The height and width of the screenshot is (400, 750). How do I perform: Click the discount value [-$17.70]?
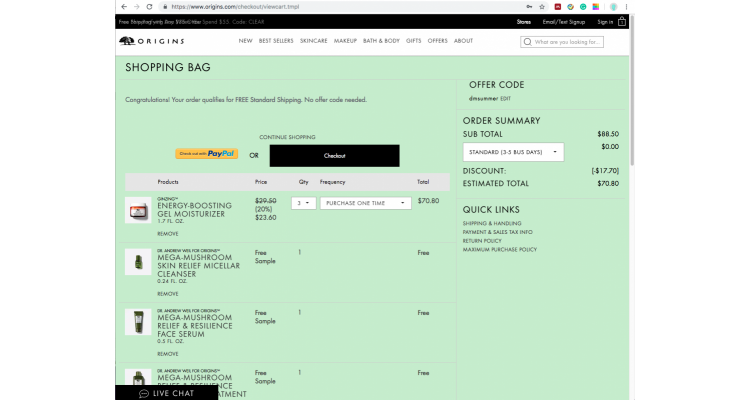click(x=605, y=171)
